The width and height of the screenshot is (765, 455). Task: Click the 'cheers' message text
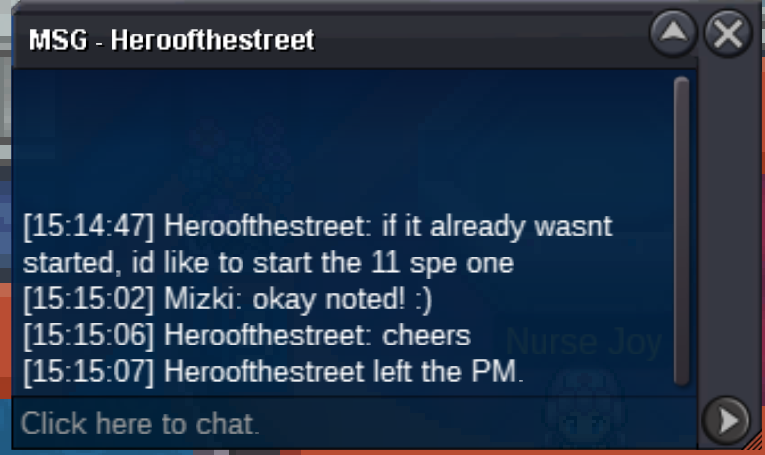pos(426,336)
